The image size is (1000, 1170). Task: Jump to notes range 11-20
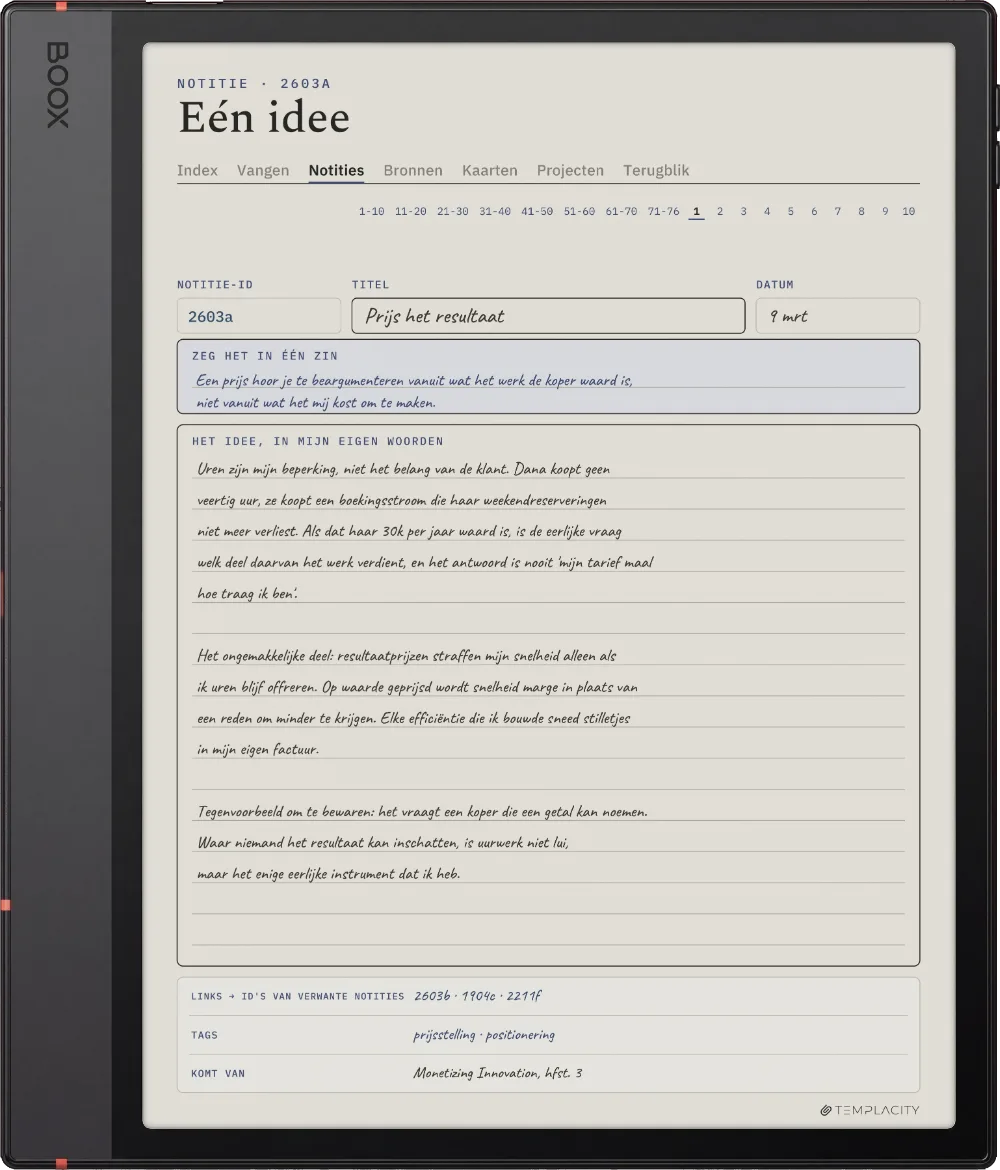click(410, 211)
